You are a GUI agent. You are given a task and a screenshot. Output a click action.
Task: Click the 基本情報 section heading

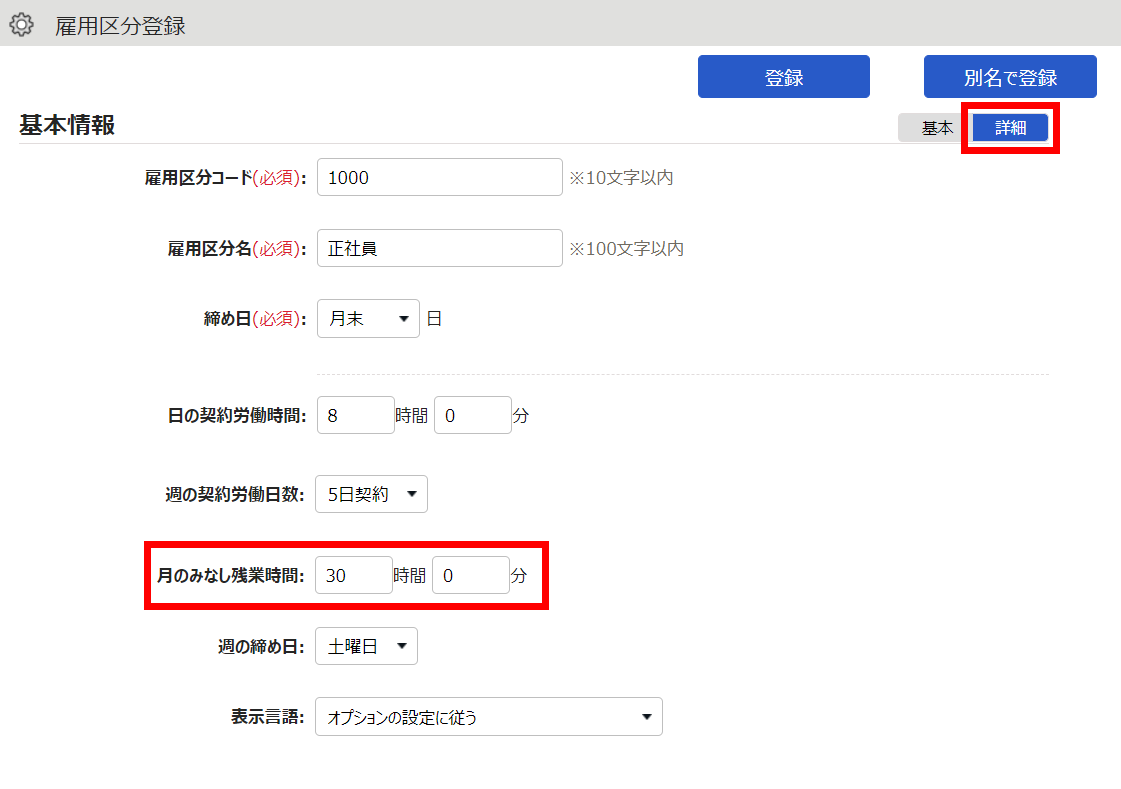pyautogui.click(x=66, y=125)
